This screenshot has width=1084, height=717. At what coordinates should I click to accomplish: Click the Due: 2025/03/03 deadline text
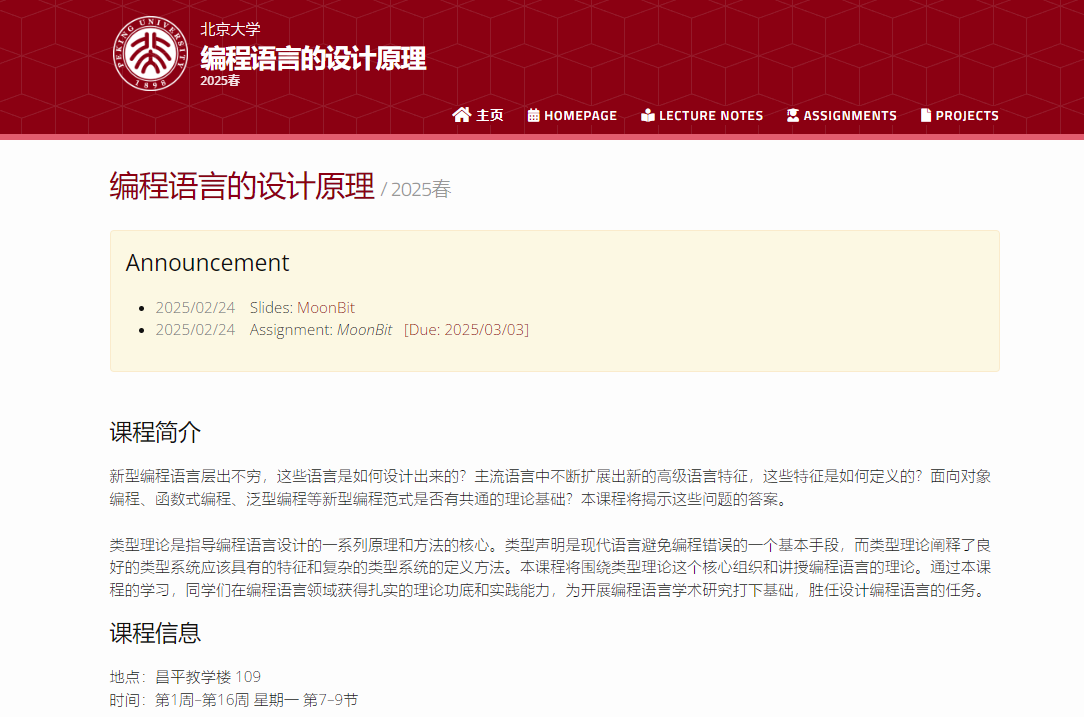pyautogui.click(x=466, y=329)
